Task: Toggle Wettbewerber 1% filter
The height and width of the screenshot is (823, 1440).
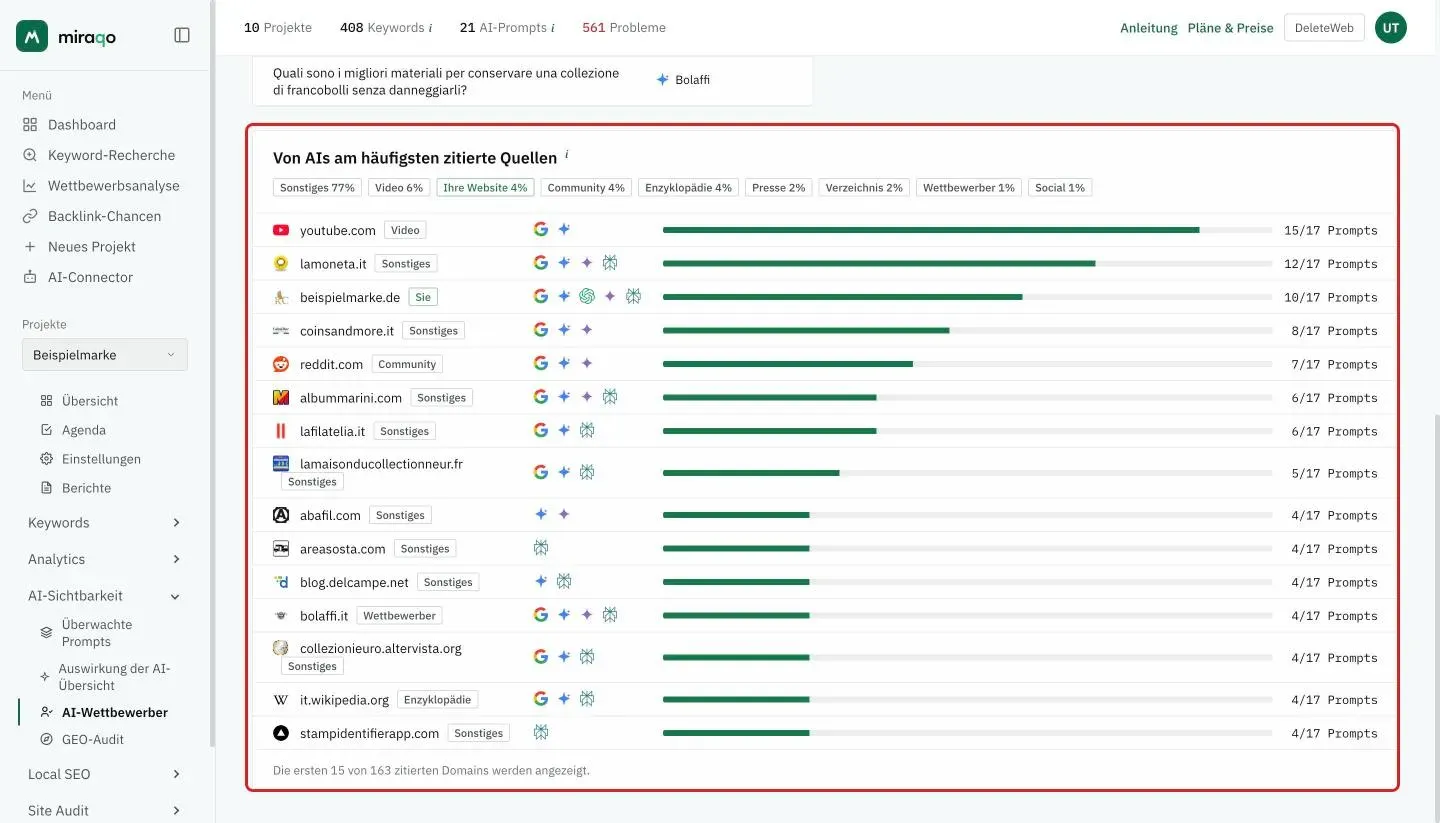Action: pyautogui.click(x=969, y=188)
